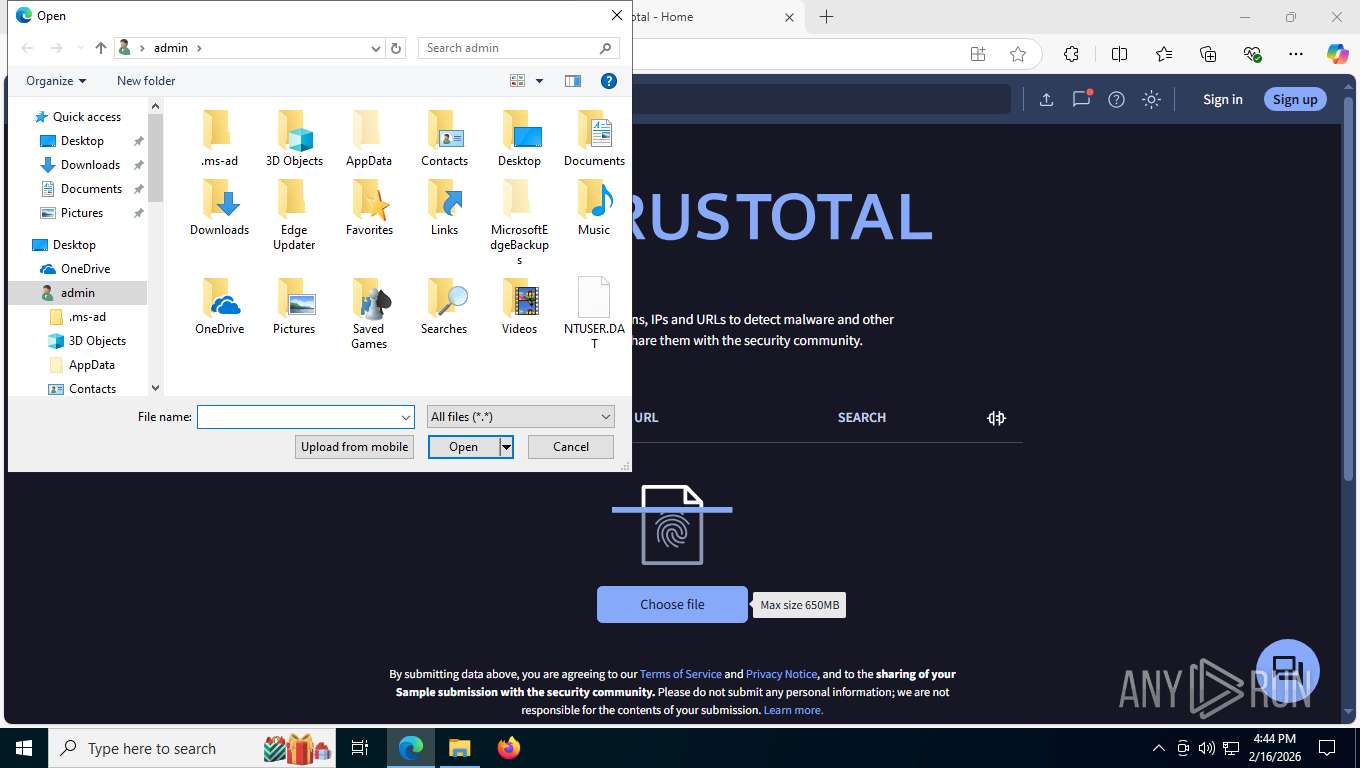This screenshot has width=1360, height=768.
Task: Open the Organize menu
Action: point(56,81)
